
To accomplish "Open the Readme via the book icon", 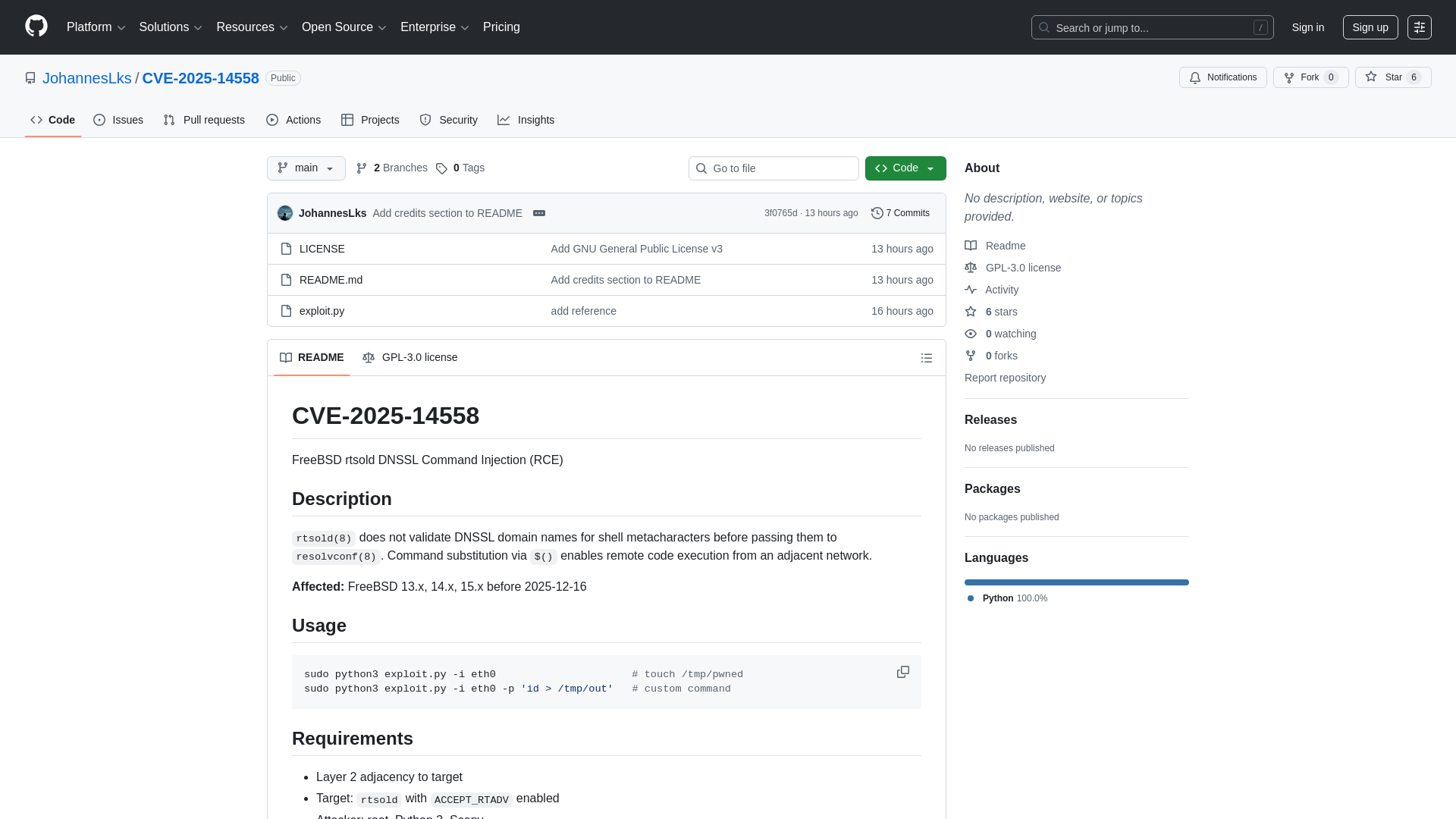I will (971, 245).
